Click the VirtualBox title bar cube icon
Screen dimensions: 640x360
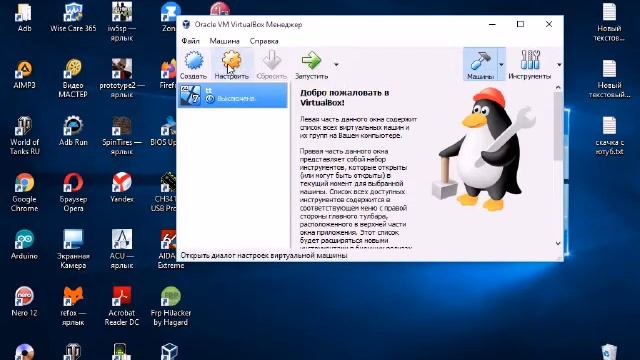(x=186, y=24)
